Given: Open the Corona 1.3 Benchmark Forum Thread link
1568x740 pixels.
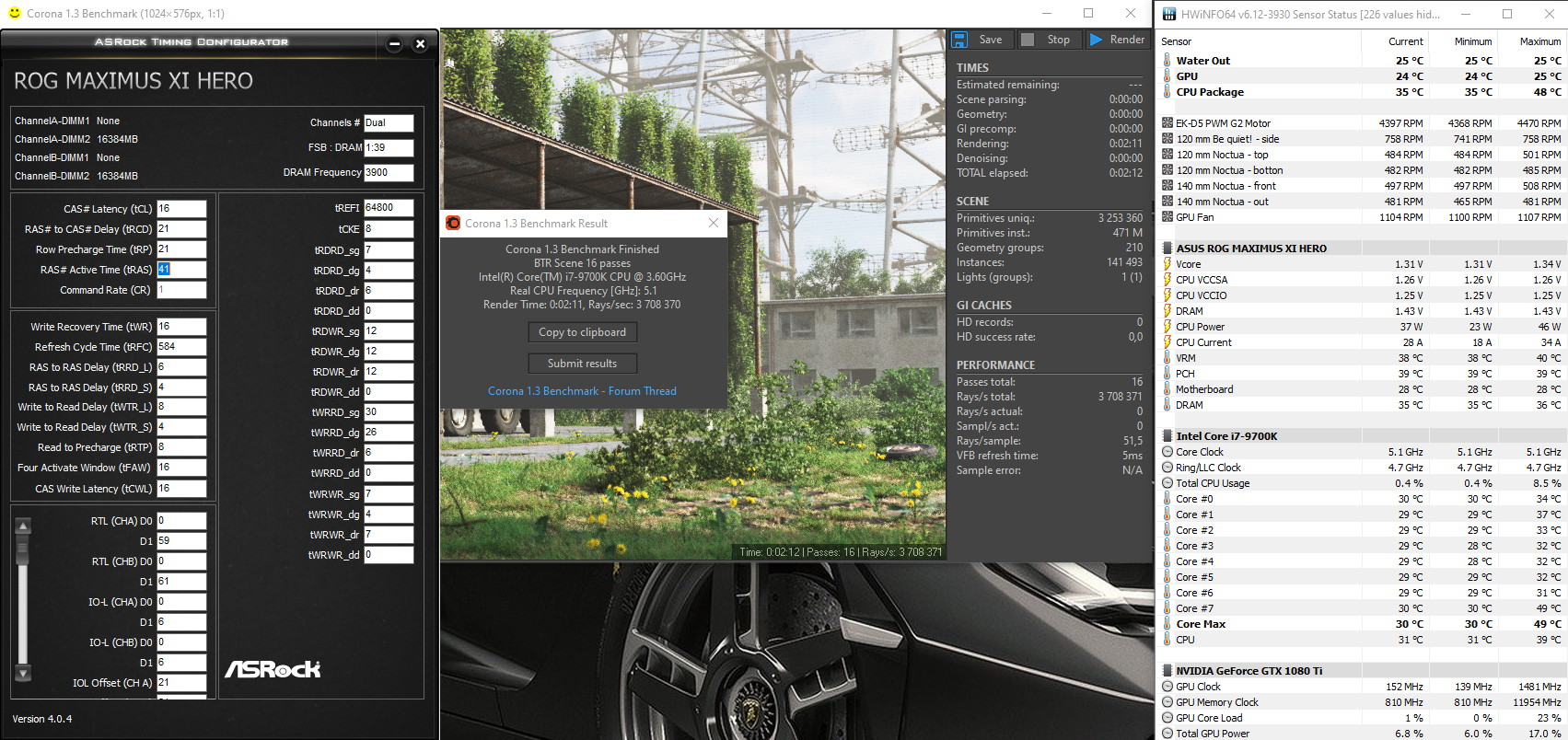Looking at the screenshot, I should (582, 391).
